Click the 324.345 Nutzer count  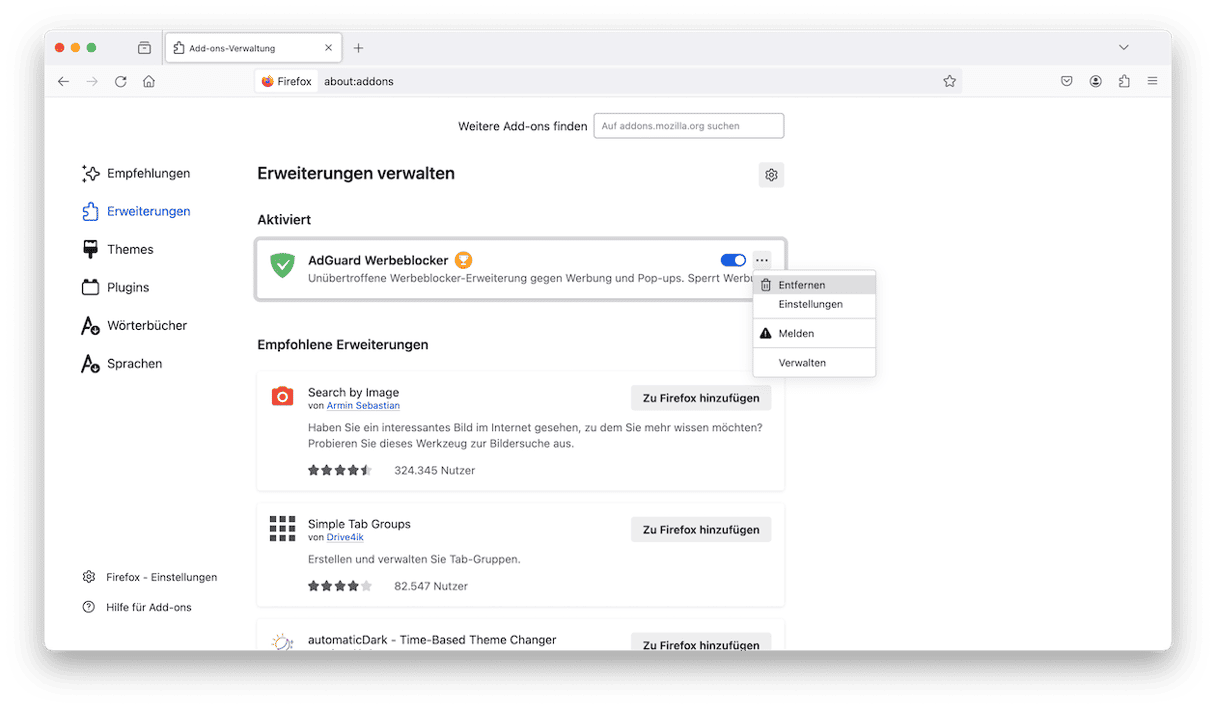click(434, 470)
